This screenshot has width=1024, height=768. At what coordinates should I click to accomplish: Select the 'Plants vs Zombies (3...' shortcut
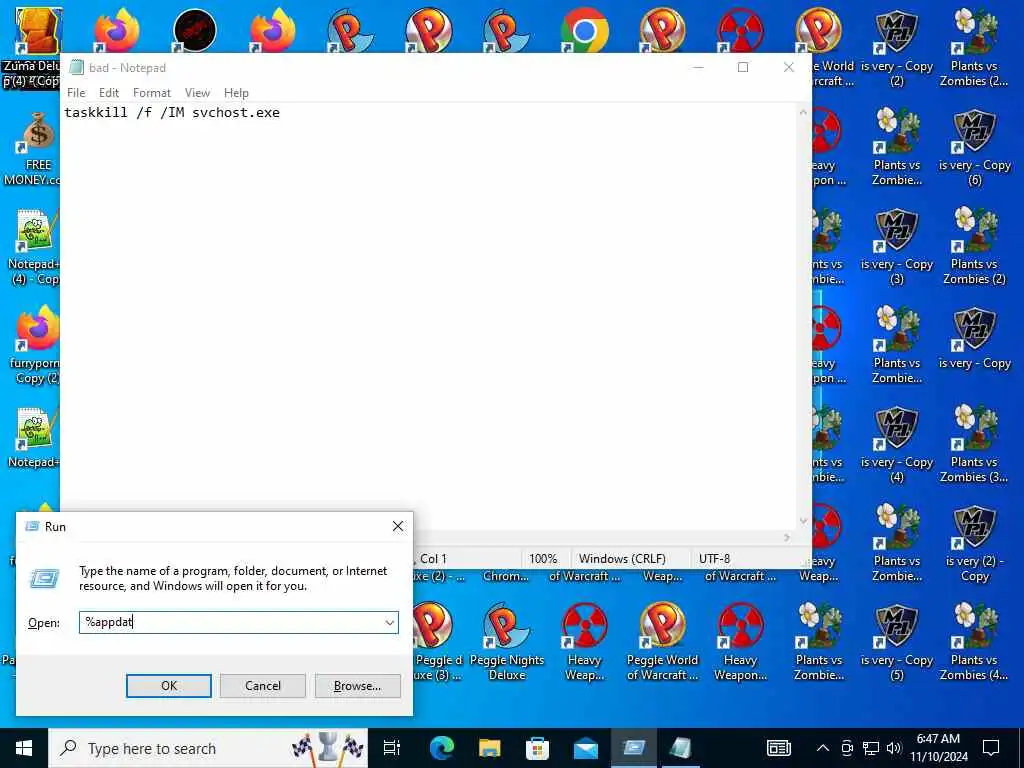(x=974, y=445)
